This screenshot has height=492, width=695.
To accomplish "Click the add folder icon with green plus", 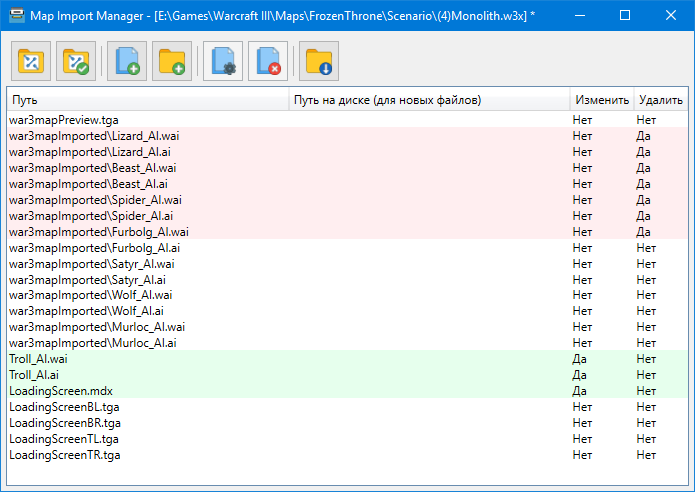I will pos(172,61).
